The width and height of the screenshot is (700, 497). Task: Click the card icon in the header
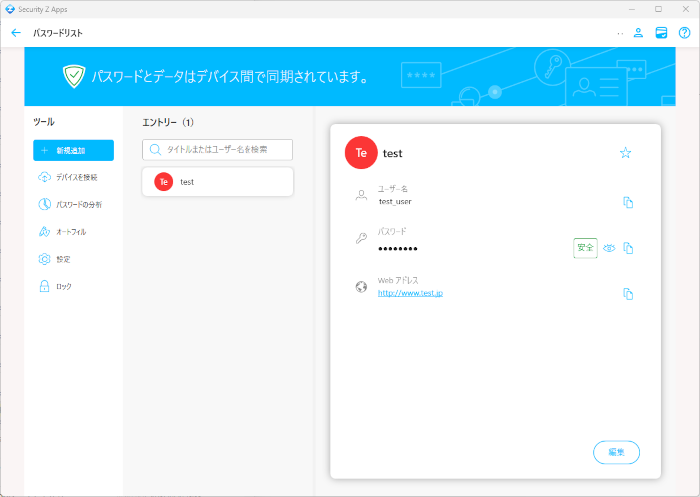coord(661,33)
